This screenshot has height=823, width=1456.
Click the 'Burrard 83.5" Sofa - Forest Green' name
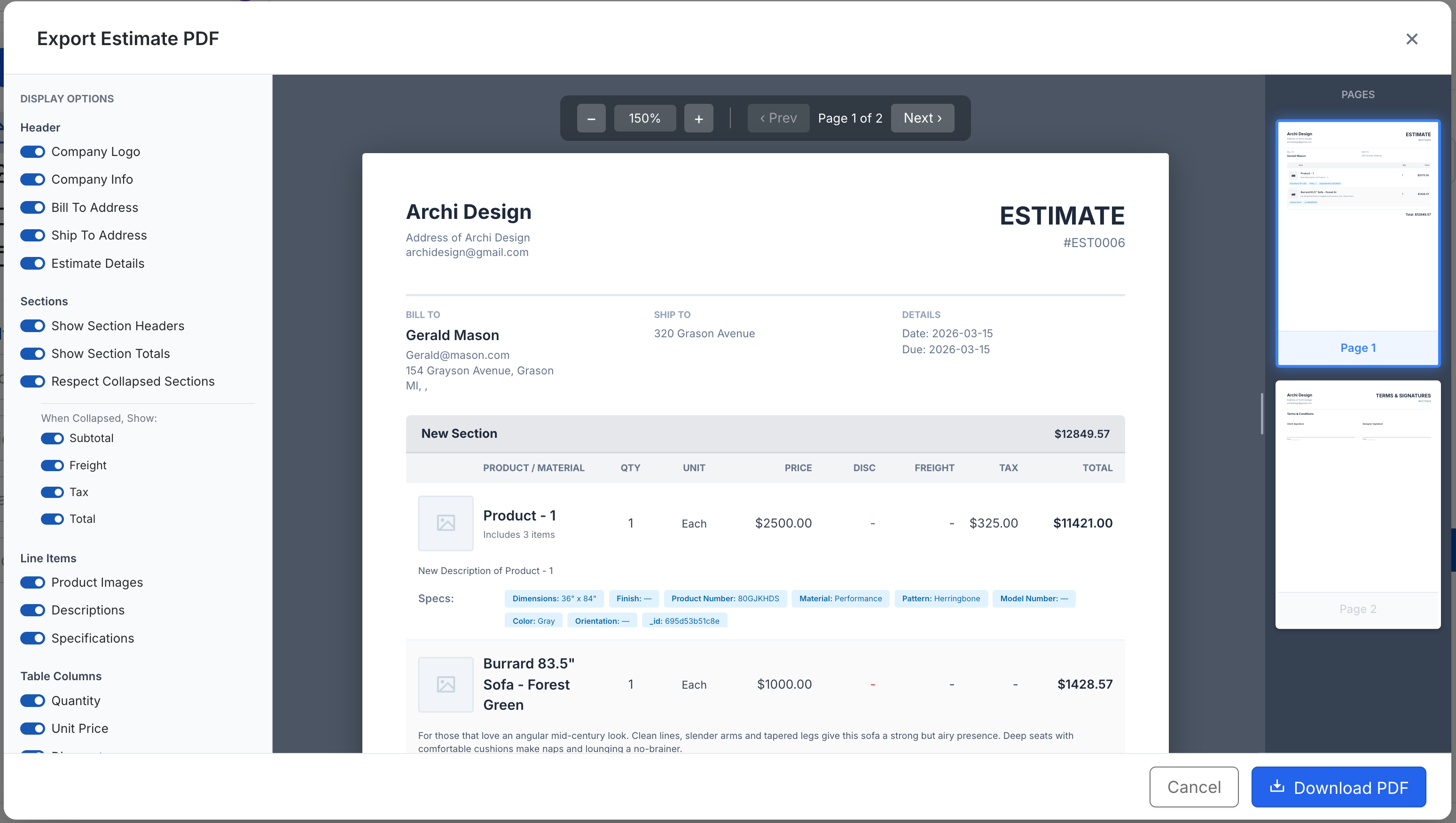point(529,684)
